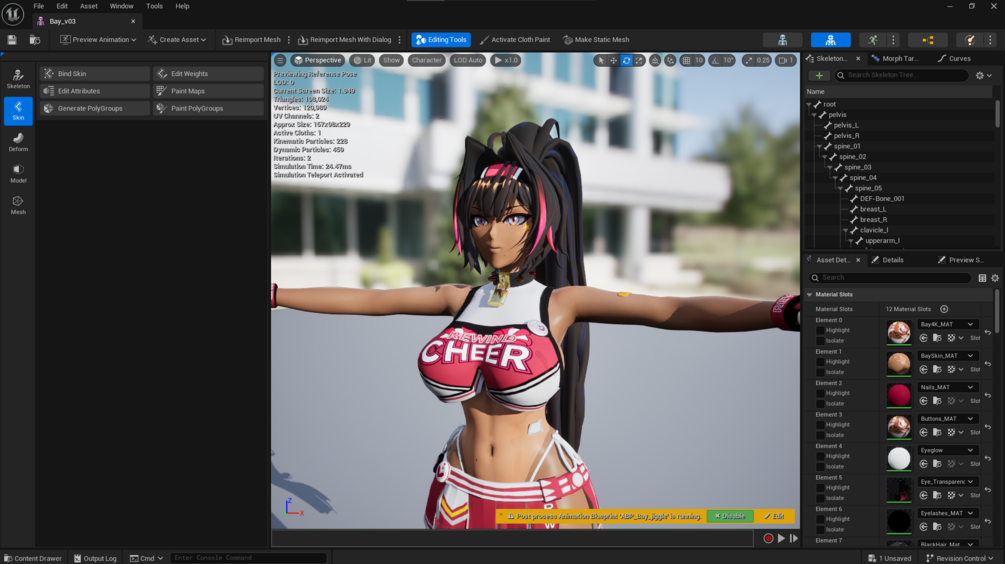Activate the Rotate gizmo tool
The height and width of the screenshot is (564, 1005).
pyautogui.click(x=626, y=60)
